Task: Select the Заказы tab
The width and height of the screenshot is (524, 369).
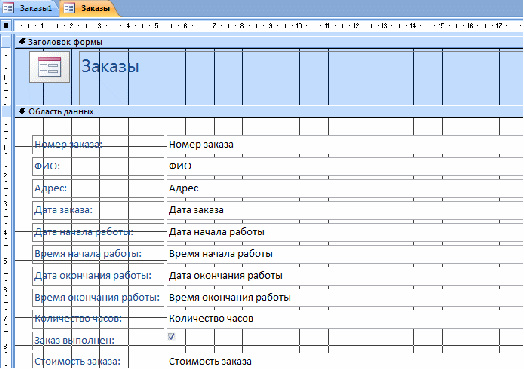Action: [90, 8]
